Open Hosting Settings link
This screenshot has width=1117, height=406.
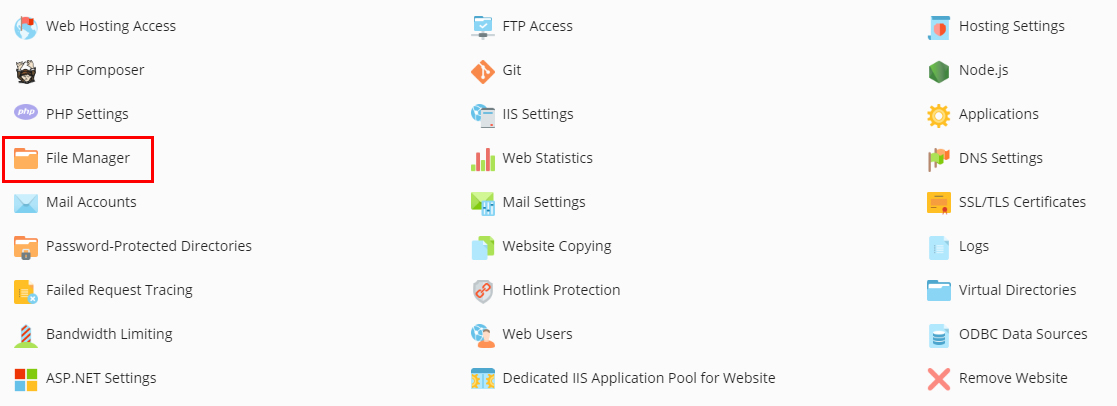pos(1012,26)
